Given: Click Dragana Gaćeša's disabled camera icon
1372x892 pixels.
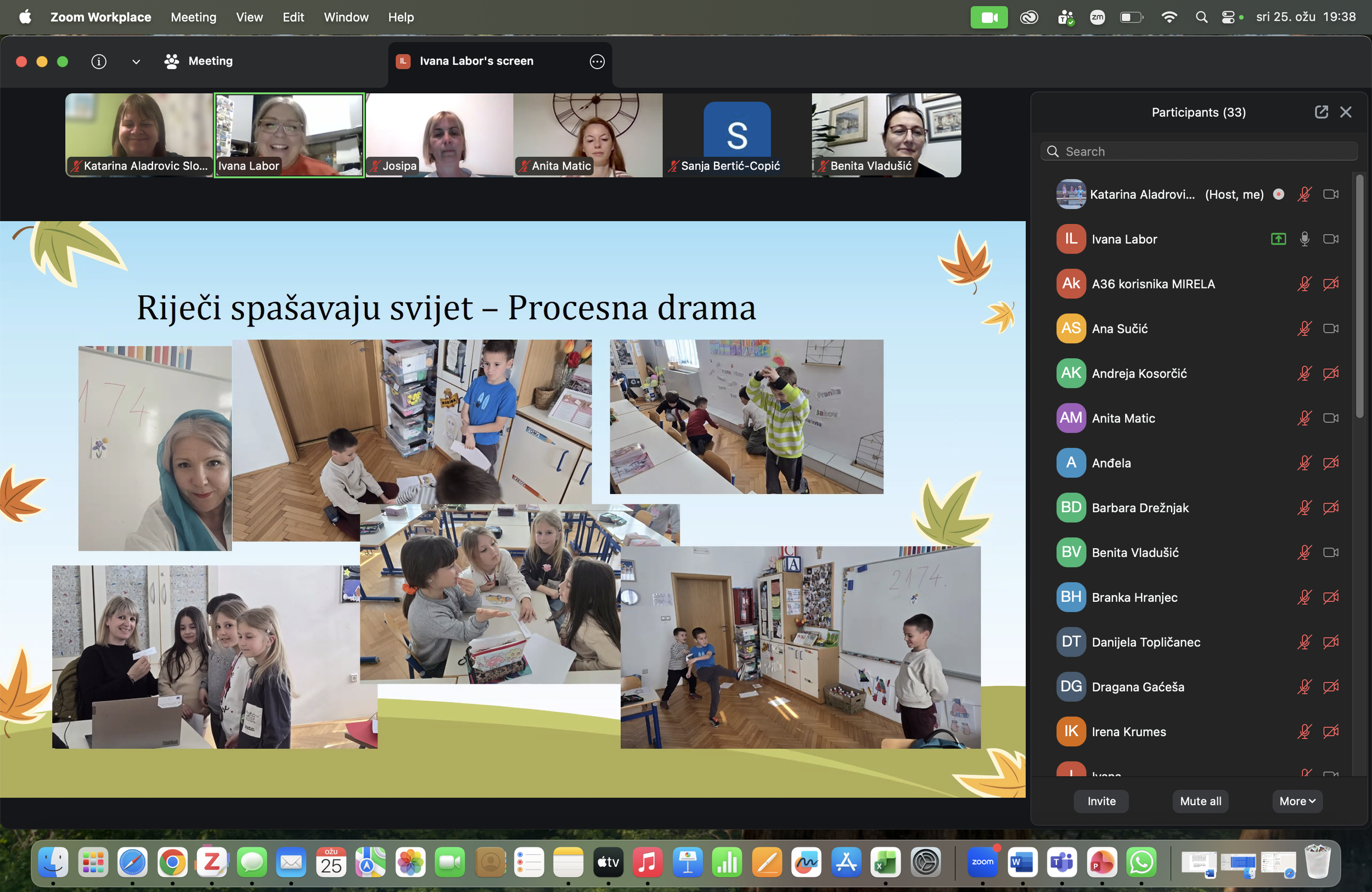Looking at the screenshot, I should point(1330,687).
